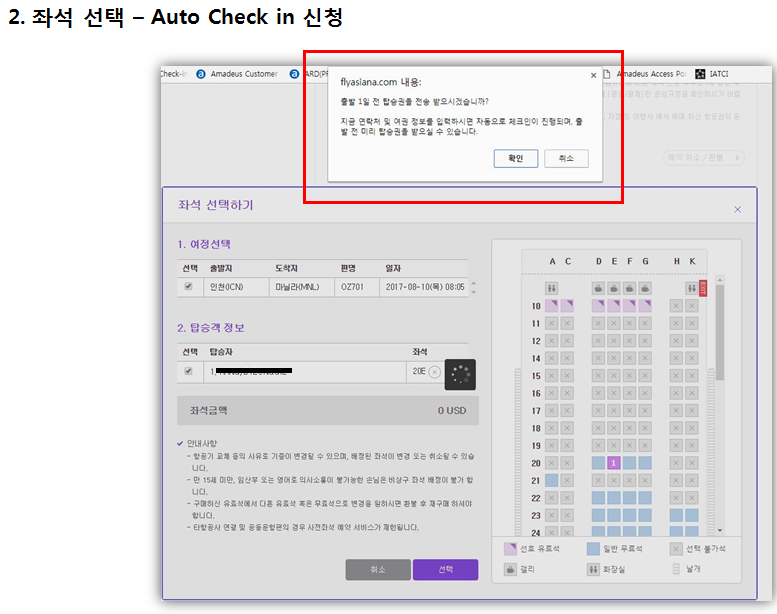Toggle the passenger selection checkbox
Screen dimensions: 777x614
point(189,371)
